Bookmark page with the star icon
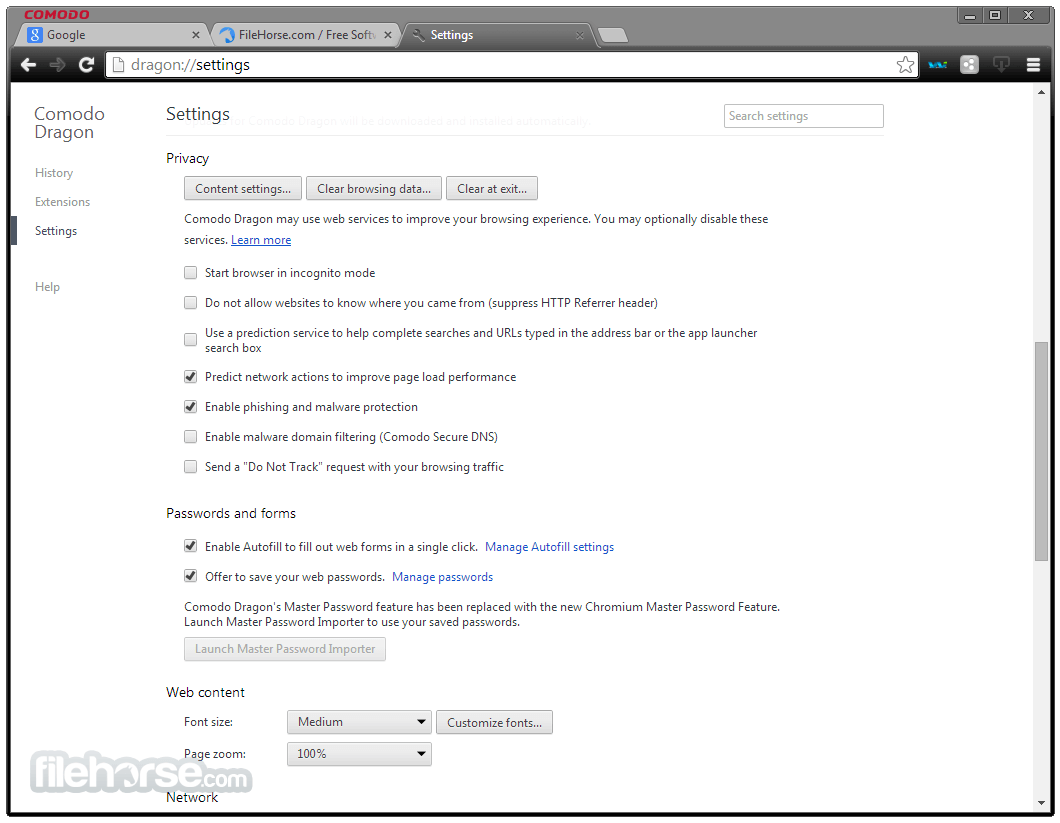 pyautogui.click(x=905, y=65)
